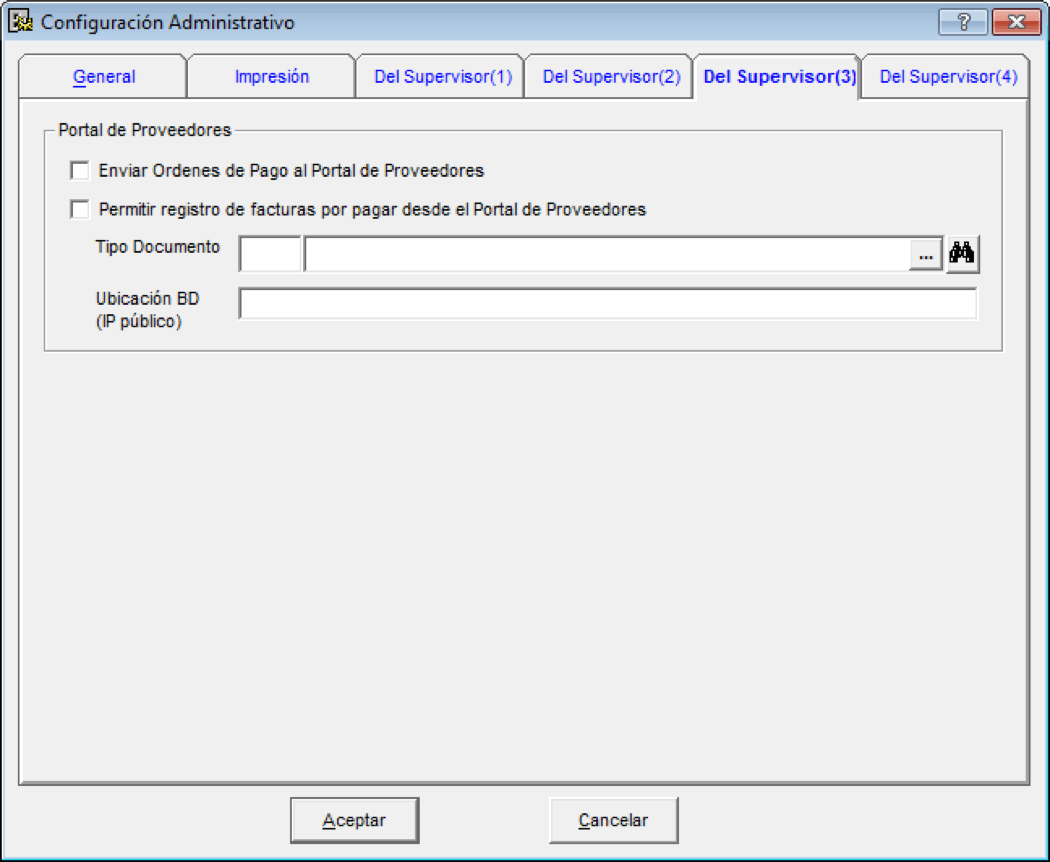The height and width of the screenshot is (862, 1050).
Task: Focus the Tipo Documento code field
Action: pyautogui.click(x=270, y=255)
